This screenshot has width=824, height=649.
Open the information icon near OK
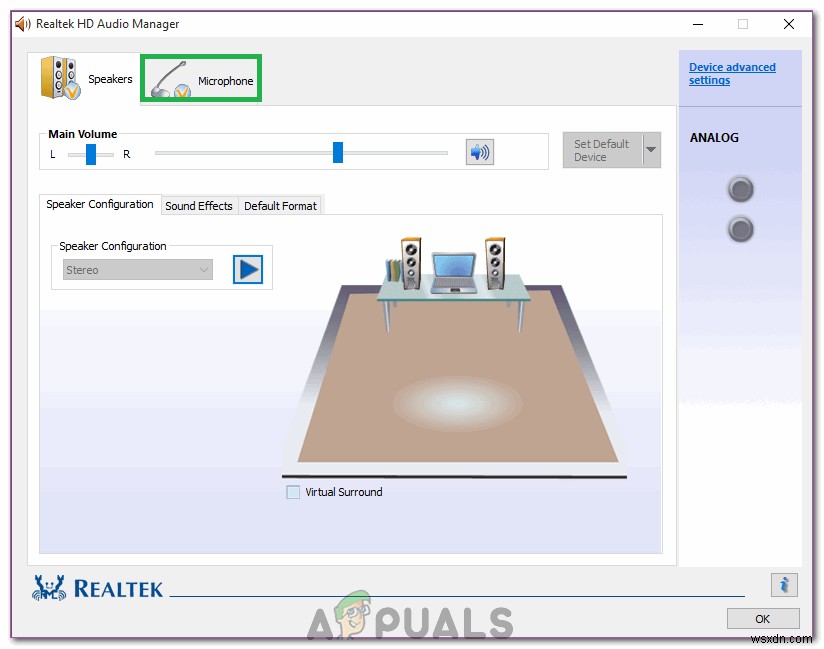(784, 585)
